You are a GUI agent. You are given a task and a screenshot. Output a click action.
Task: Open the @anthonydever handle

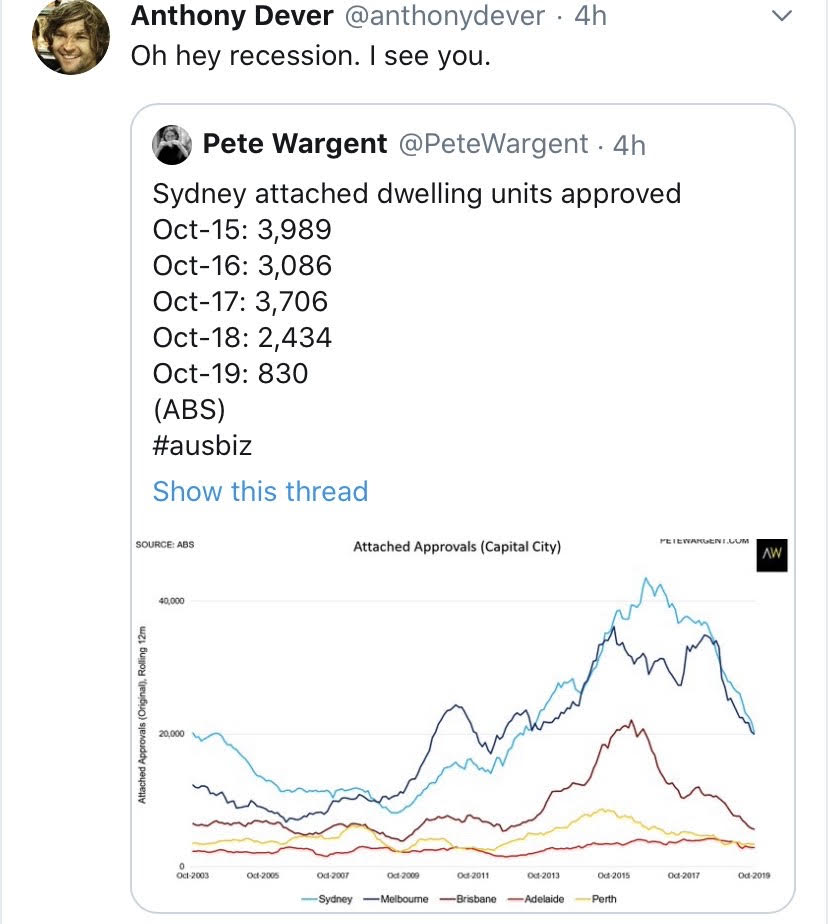pyautogui.click(x=445, y=16)
